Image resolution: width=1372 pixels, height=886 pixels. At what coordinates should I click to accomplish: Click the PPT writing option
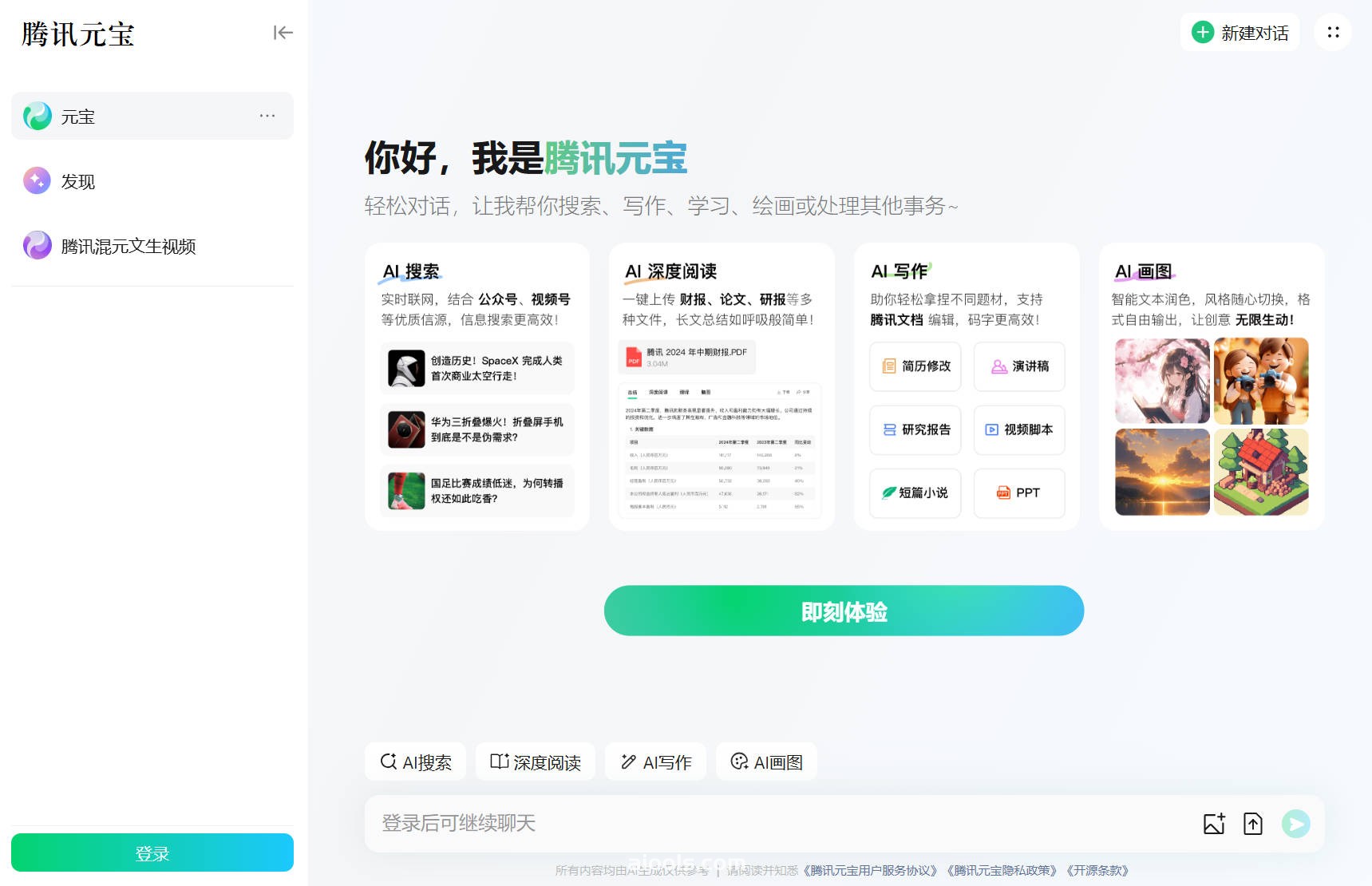pyautogui.click(x=1019, y=492)
